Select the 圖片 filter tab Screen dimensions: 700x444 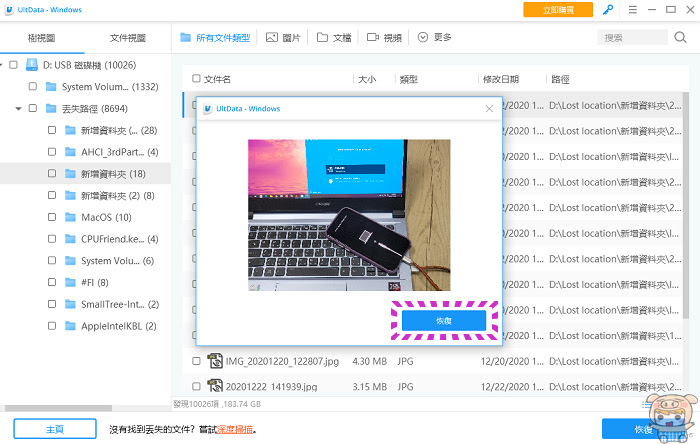click(x=283, y=37)
